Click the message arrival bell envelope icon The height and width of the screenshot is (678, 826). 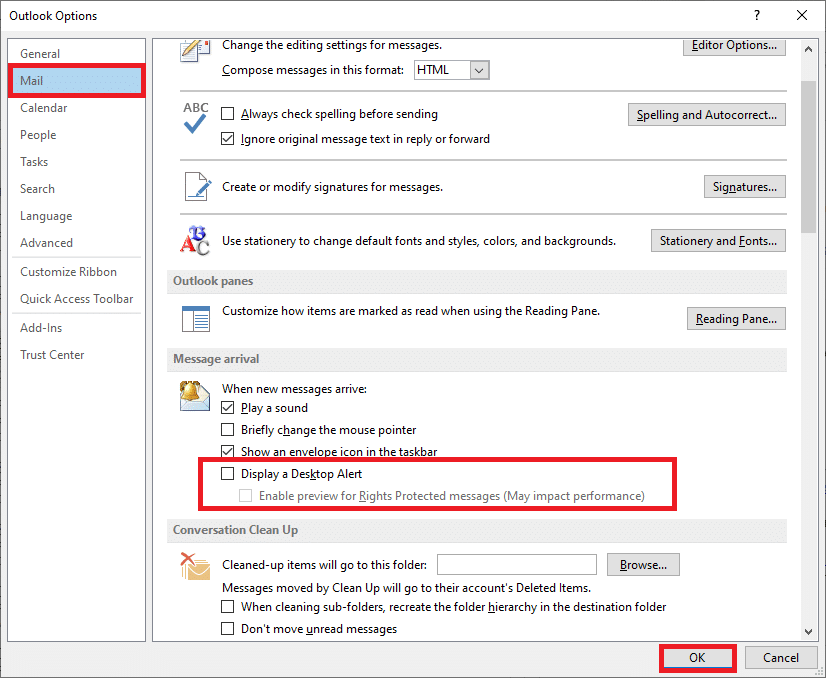click(194, 396)
